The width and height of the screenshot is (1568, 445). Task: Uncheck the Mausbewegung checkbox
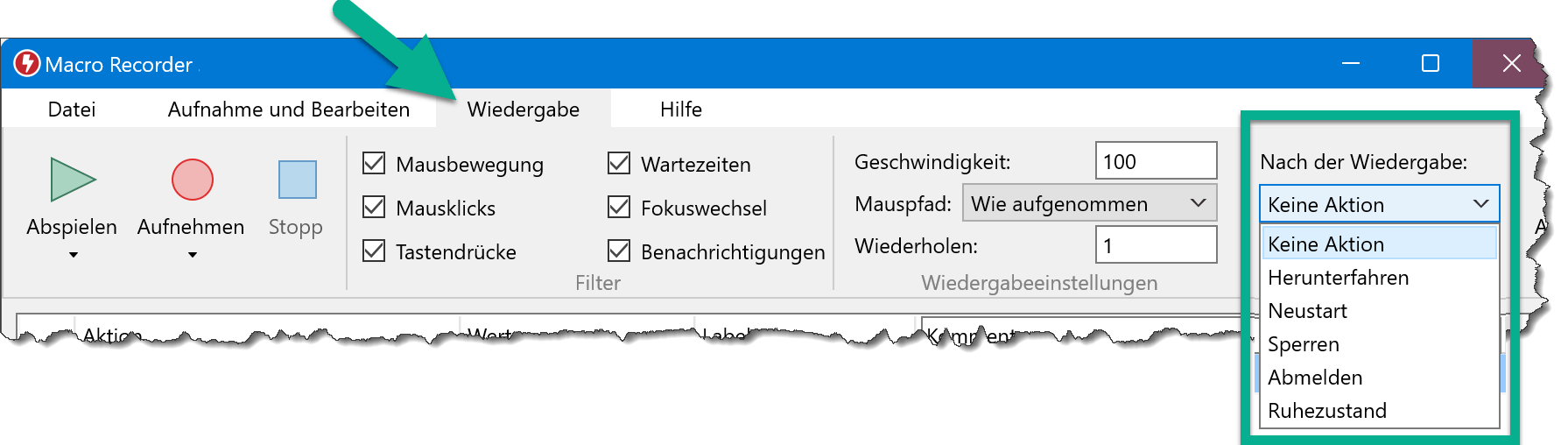click(374, 163)
